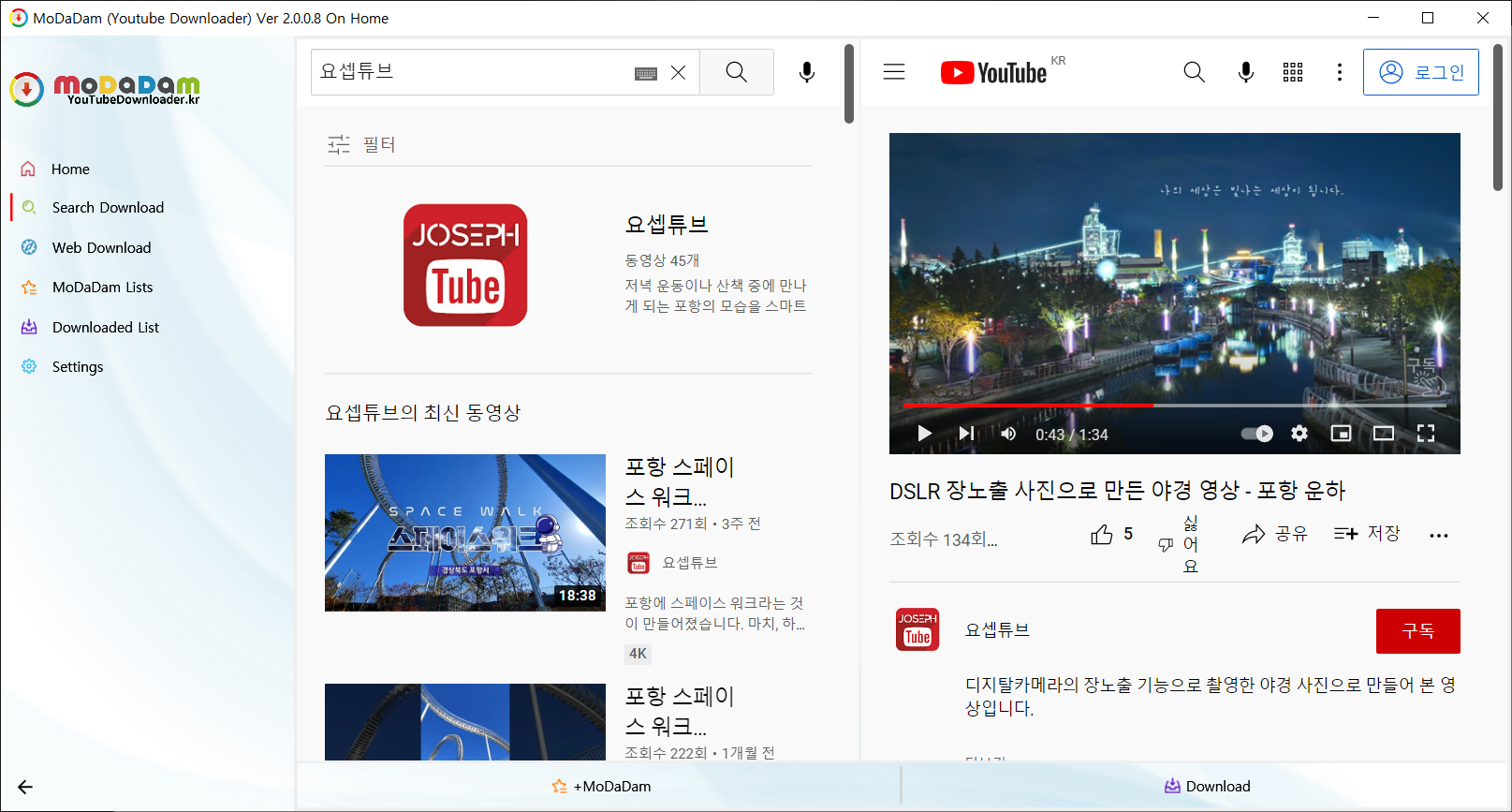Click the left pane vertical scrollbar
The height and width of the screenshot is (812, 1512).
[849, 83]
